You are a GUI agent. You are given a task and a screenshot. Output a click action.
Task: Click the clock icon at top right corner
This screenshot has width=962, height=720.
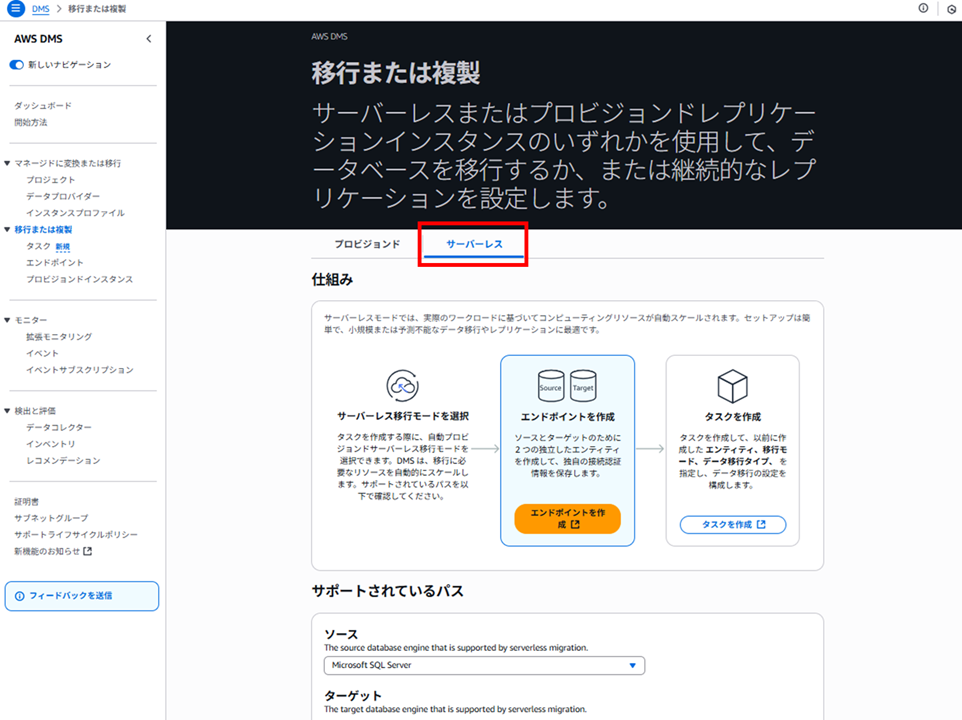tap(952, 9)
